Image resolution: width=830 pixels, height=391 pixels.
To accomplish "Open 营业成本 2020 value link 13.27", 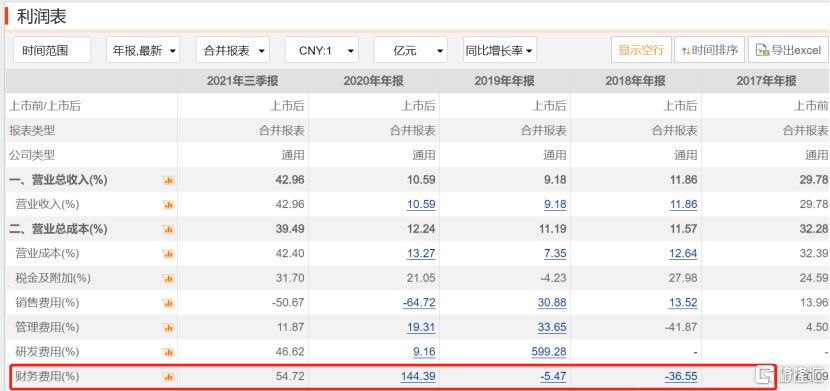I will 421,253.
